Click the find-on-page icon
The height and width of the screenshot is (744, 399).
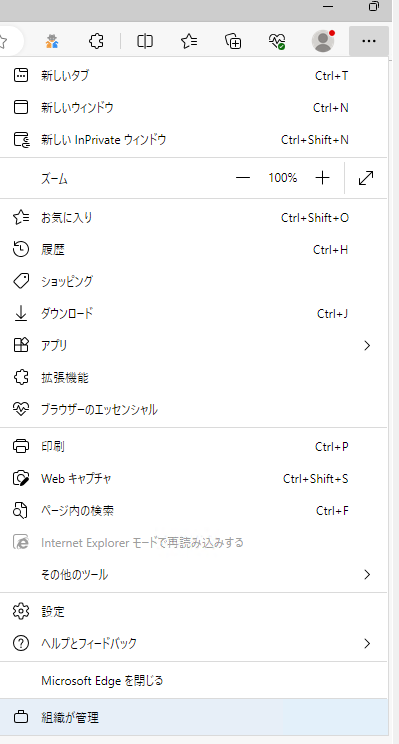[21, 511]
